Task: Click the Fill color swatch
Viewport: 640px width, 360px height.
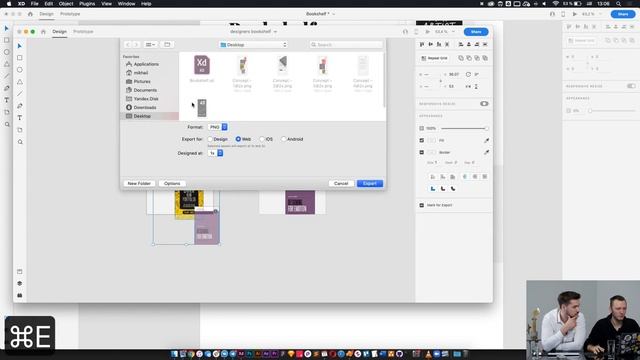Action: pyautogui.click(x=431, y=140)
